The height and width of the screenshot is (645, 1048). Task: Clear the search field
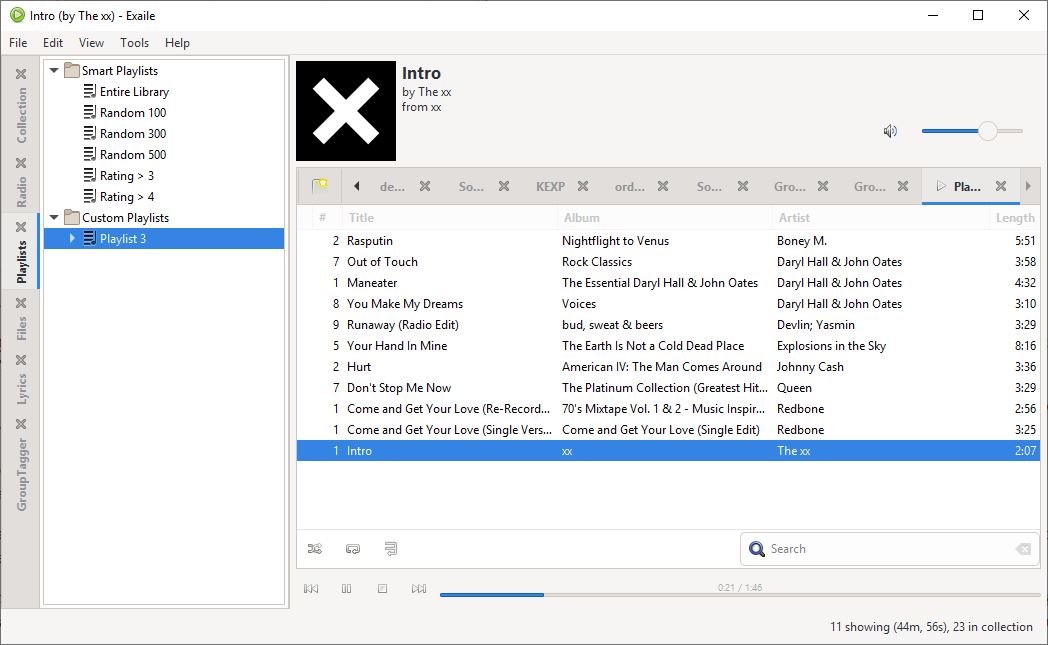[x=1022, y=549]
